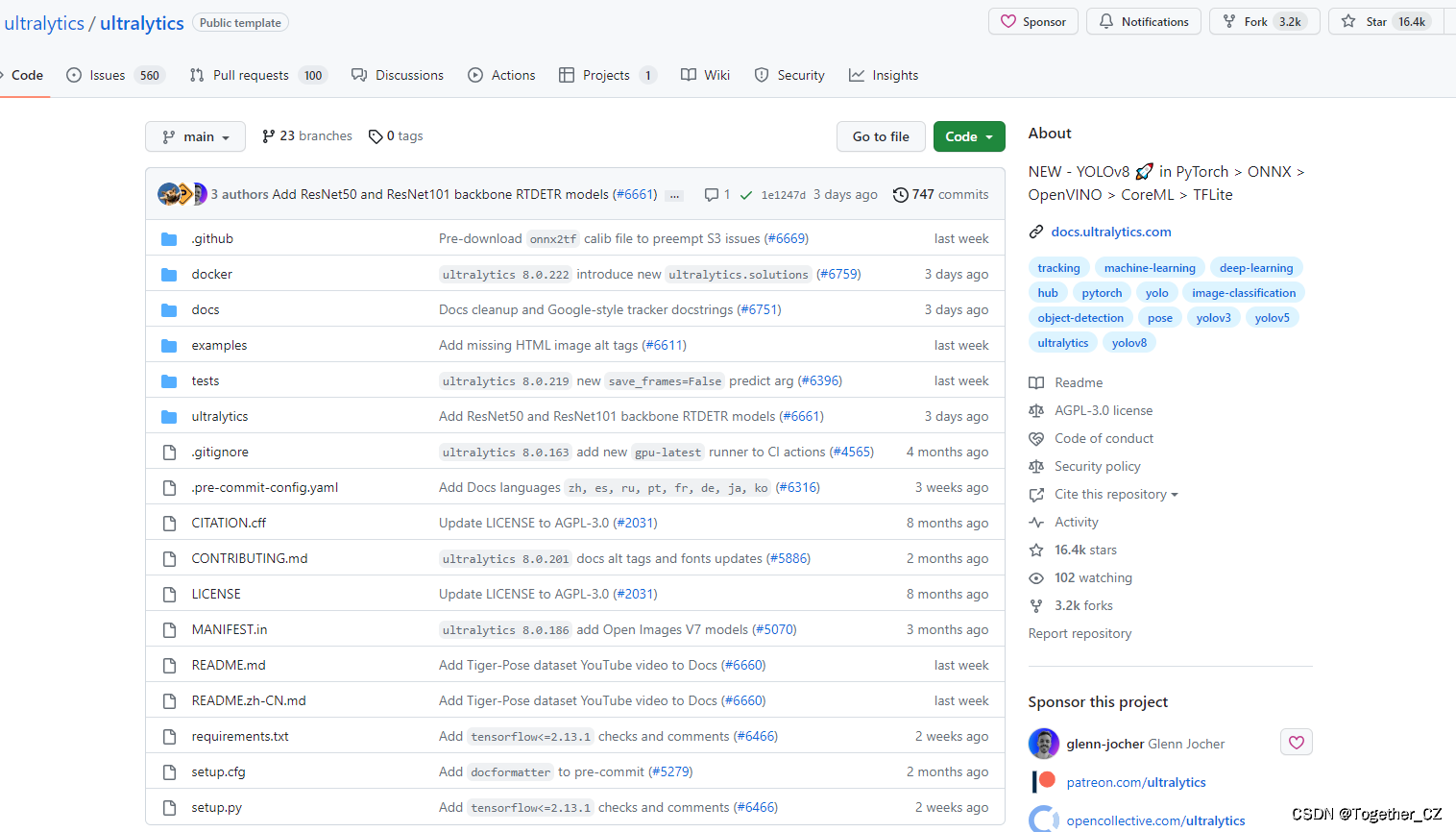
Task: Open the Insights tab
Action: coord(884,75)
